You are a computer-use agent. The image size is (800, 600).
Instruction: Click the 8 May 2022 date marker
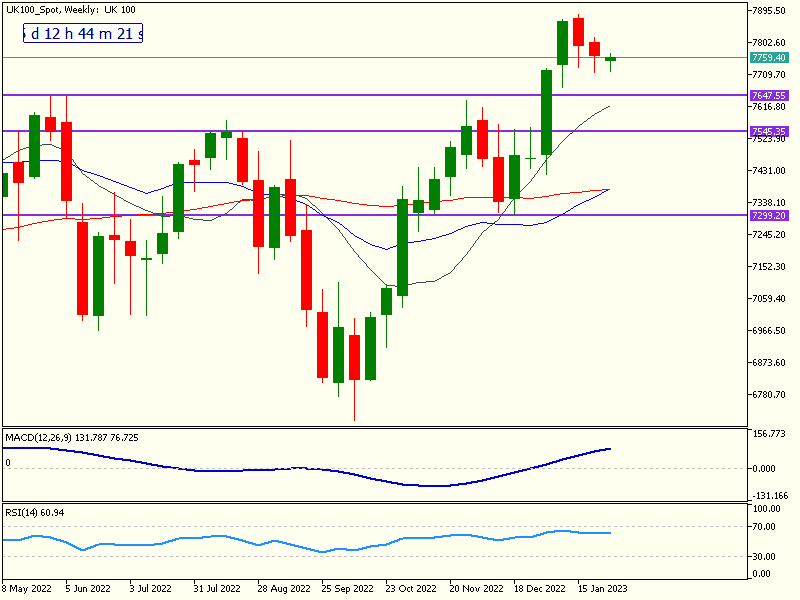click(x=28, y=590)
